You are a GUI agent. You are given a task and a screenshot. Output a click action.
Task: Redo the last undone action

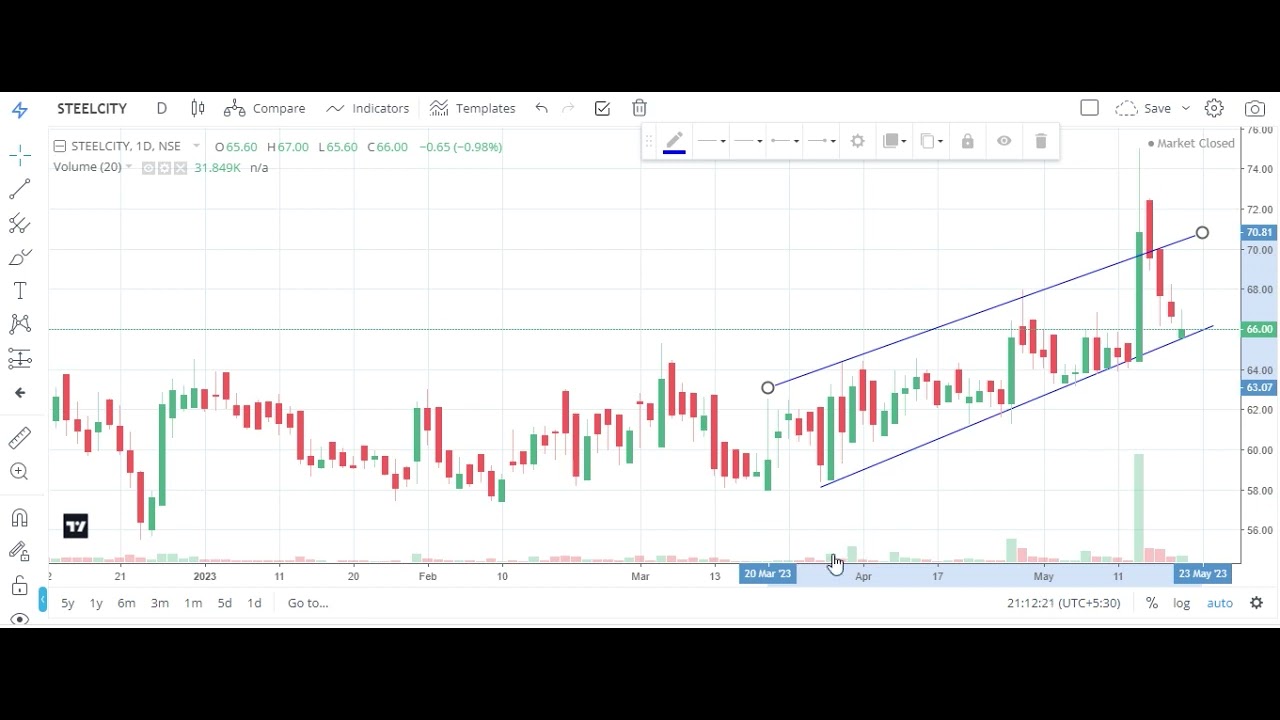coord(568,108)
